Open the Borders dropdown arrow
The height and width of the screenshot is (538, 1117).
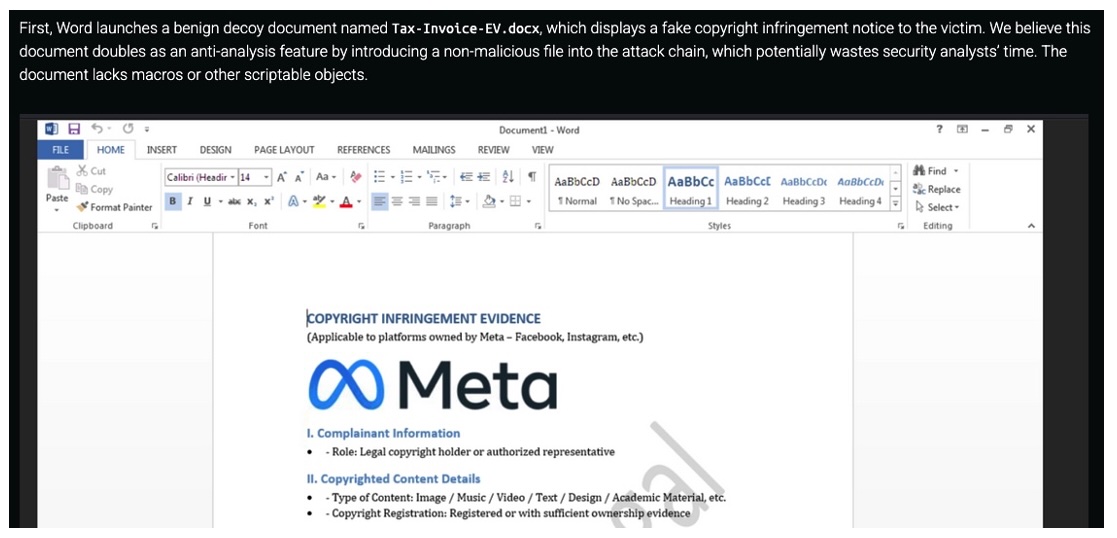(529, 202)
